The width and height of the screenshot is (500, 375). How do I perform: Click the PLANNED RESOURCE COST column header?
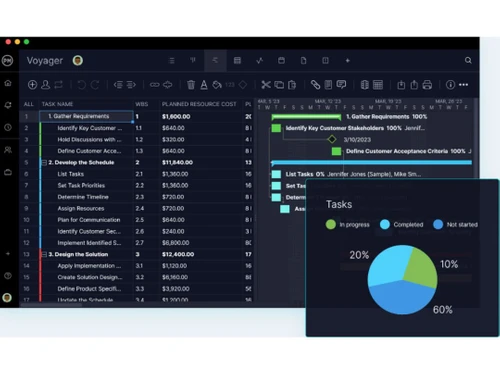tap(199, 104)
